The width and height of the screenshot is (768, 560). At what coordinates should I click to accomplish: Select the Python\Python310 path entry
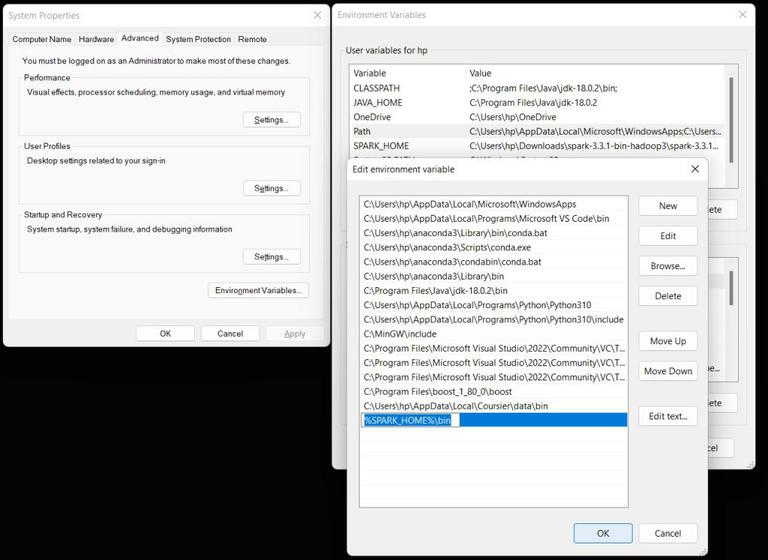click(x=494, y=305)
